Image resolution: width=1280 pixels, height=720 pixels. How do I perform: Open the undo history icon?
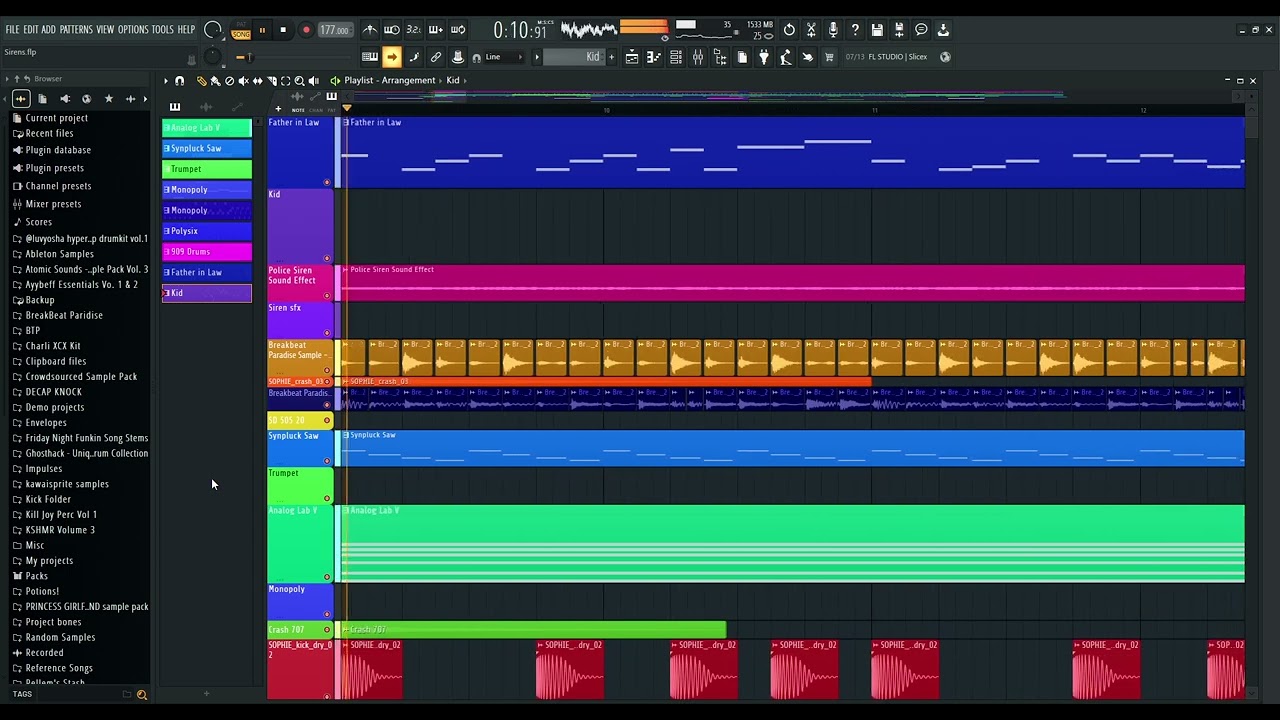tap(789, 30)
